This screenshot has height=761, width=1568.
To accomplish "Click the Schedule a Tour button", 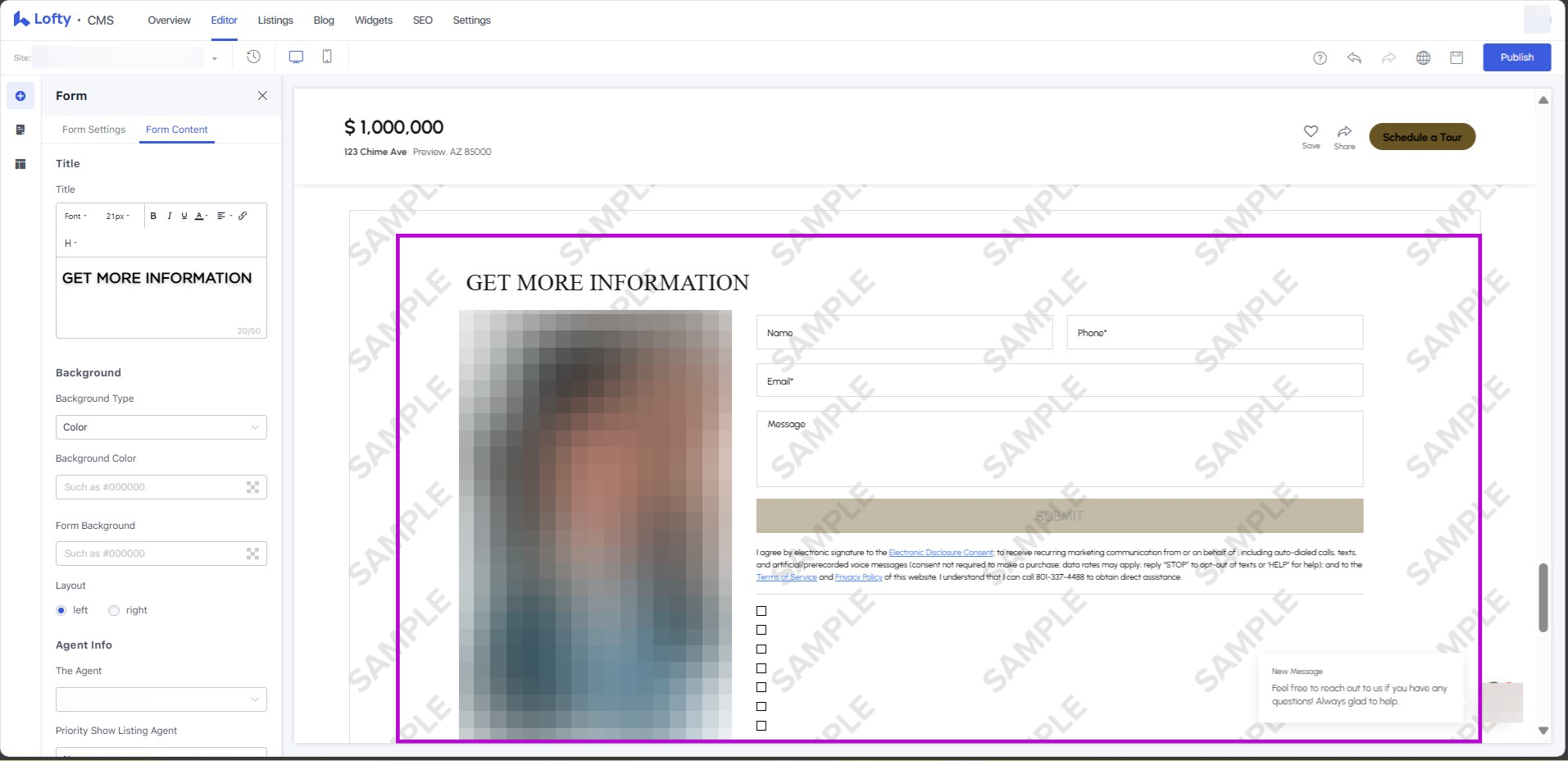I will (1421, 137).
